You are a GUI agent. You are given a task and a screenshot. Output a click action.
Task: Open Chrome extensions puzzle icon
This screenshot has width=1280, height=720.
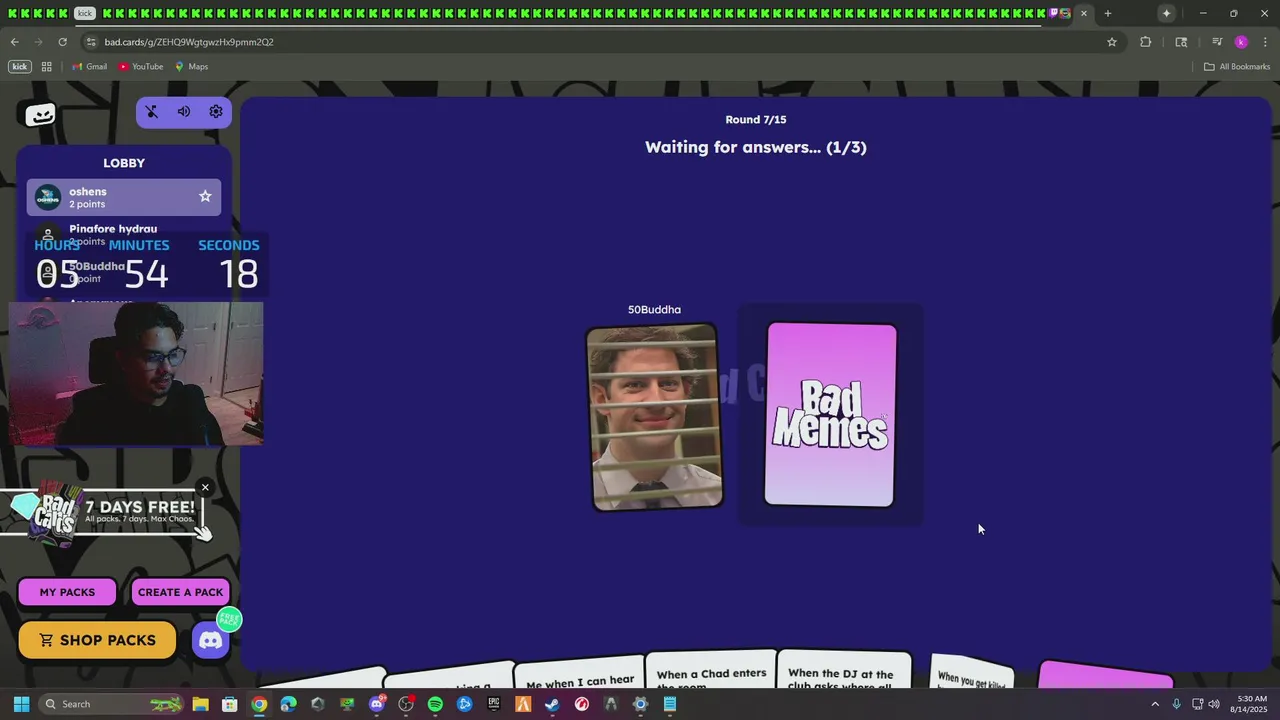(1146, 42)
